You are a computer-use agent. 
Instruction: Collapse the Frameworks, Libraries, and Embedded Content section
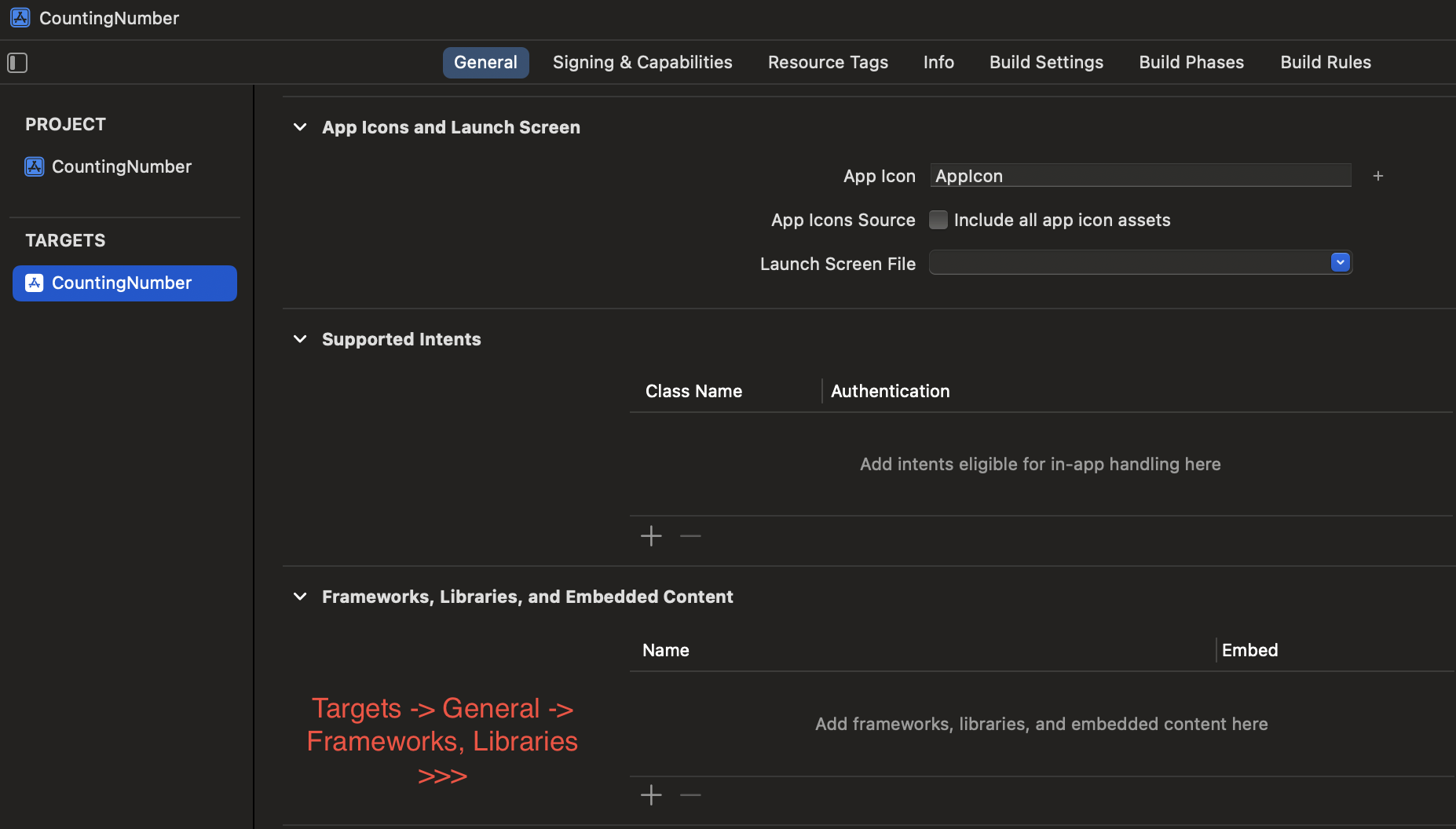300,597
